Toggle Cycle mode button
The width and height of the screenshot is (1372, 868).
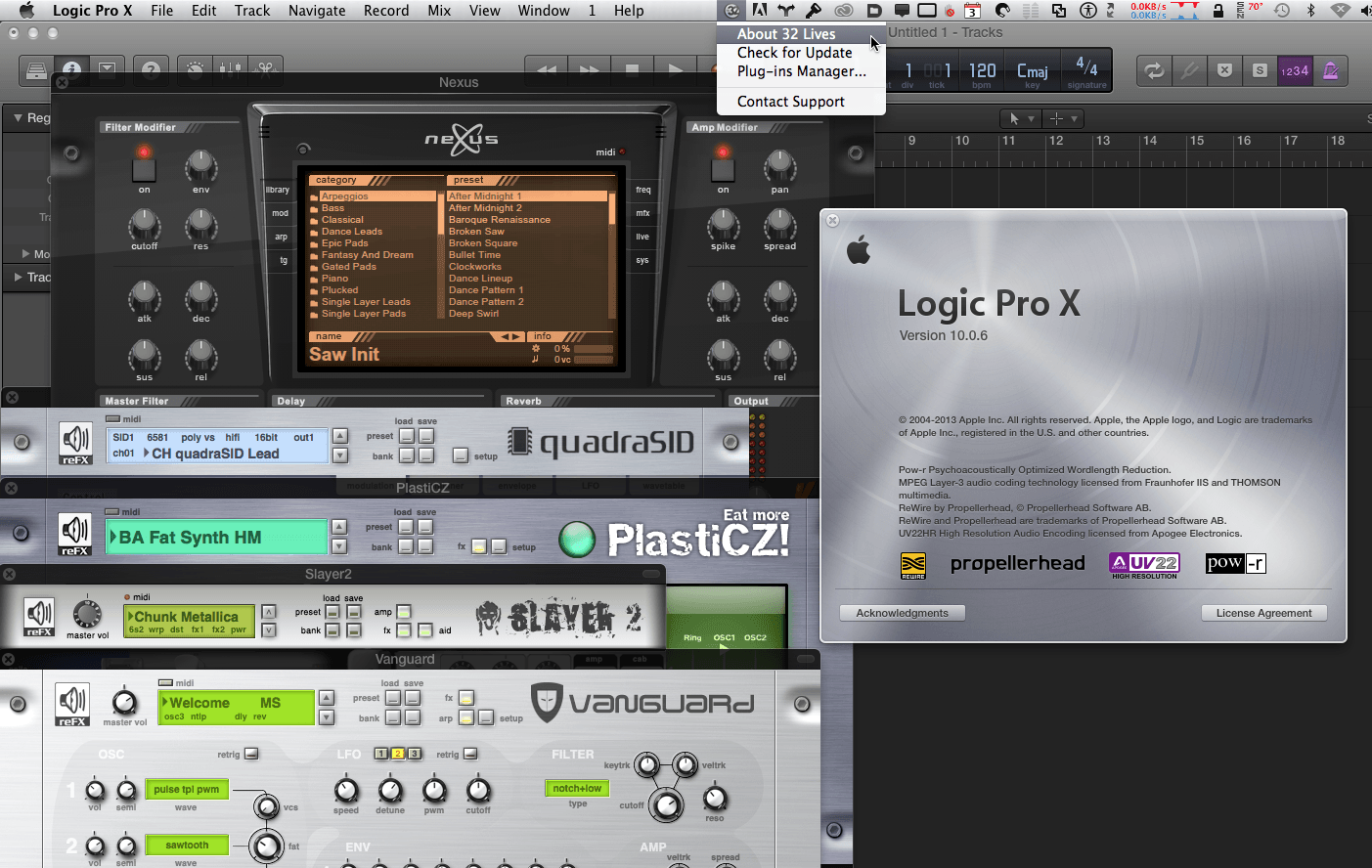pos(1155,70)
